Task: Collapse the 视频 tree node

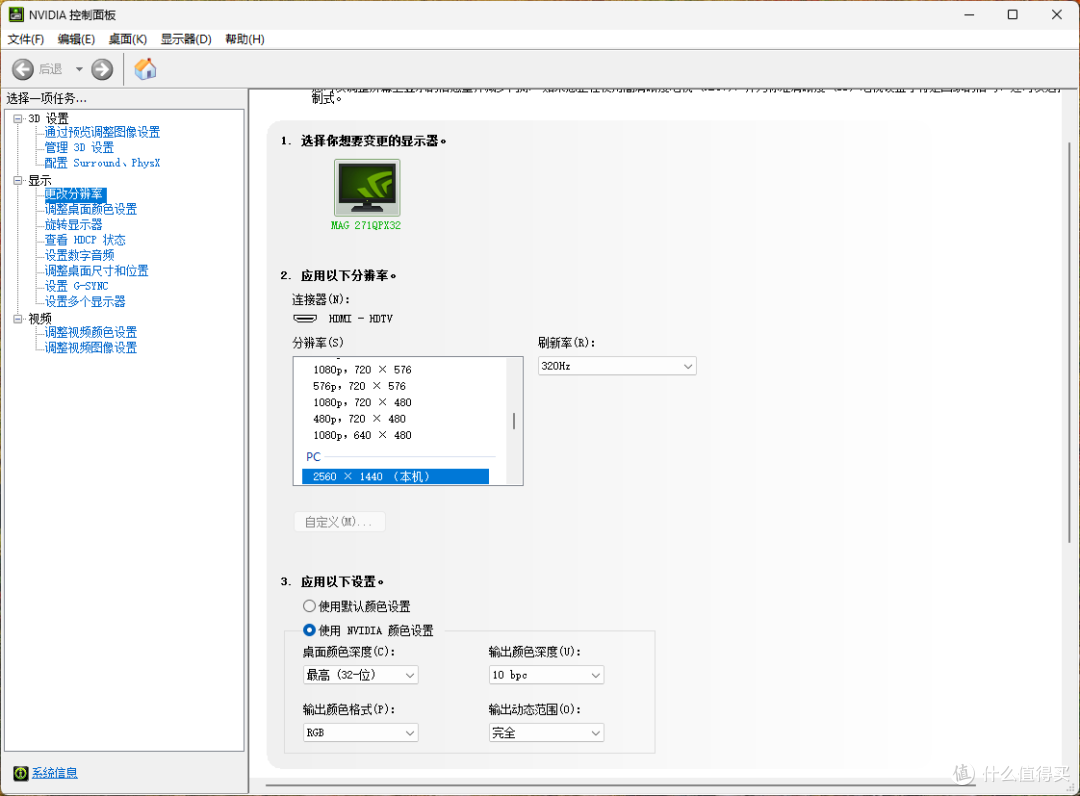Action: click(18, 319)
